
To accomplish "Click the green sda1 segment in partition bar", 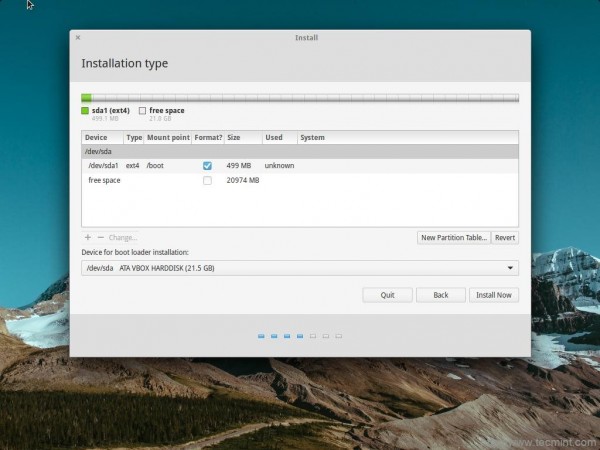I will (86, 98).
